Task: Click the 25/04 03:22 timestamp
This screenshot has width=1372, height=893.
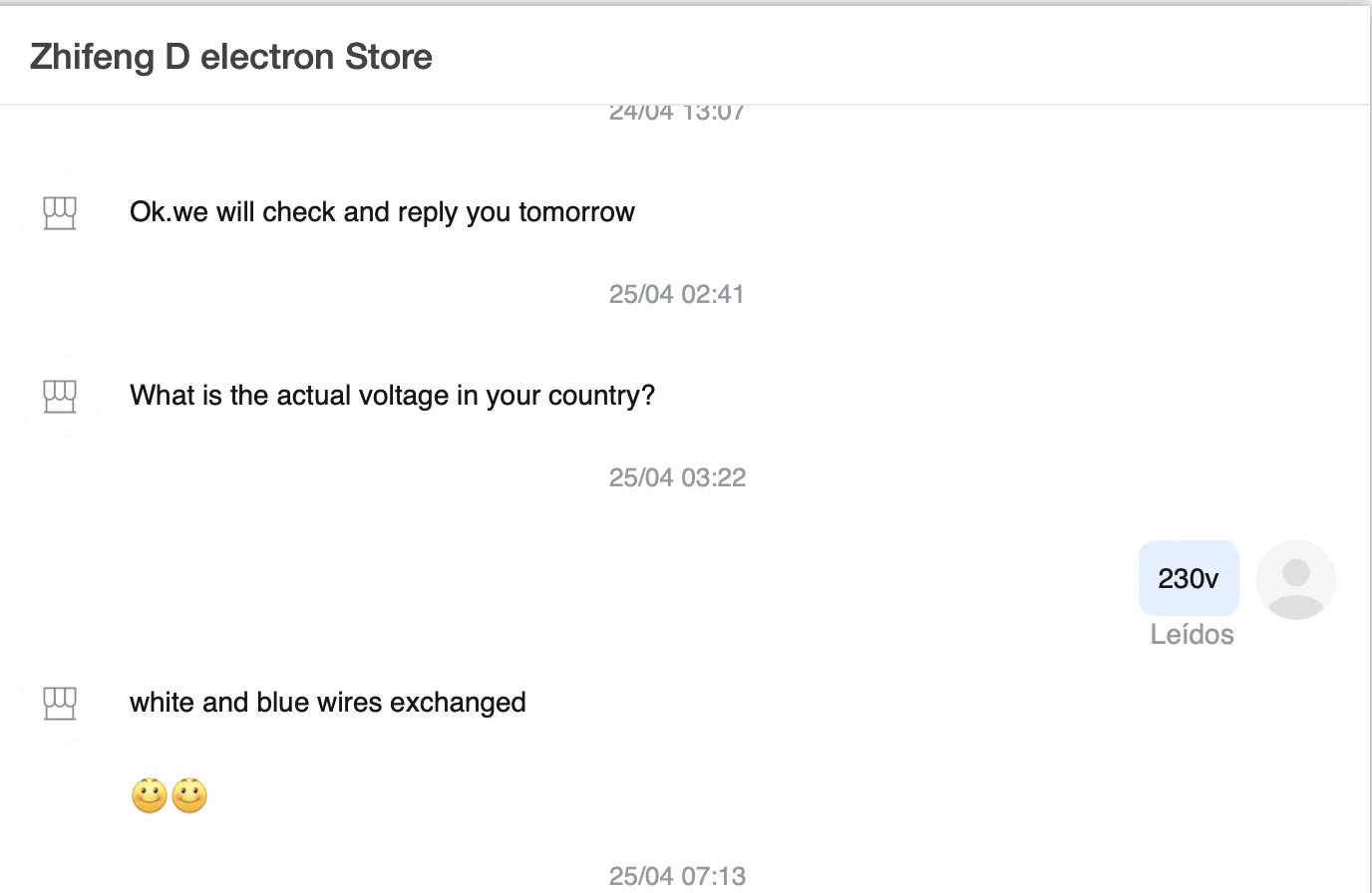Action: point(677,477)
